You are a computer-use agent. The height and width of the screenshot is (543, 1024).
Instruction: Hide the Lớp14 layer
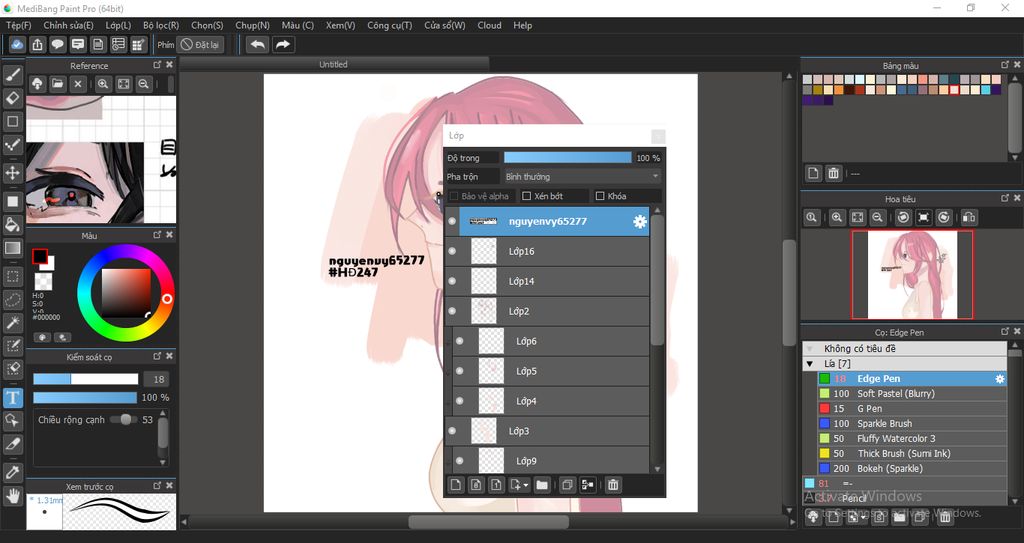click(452, 282)
